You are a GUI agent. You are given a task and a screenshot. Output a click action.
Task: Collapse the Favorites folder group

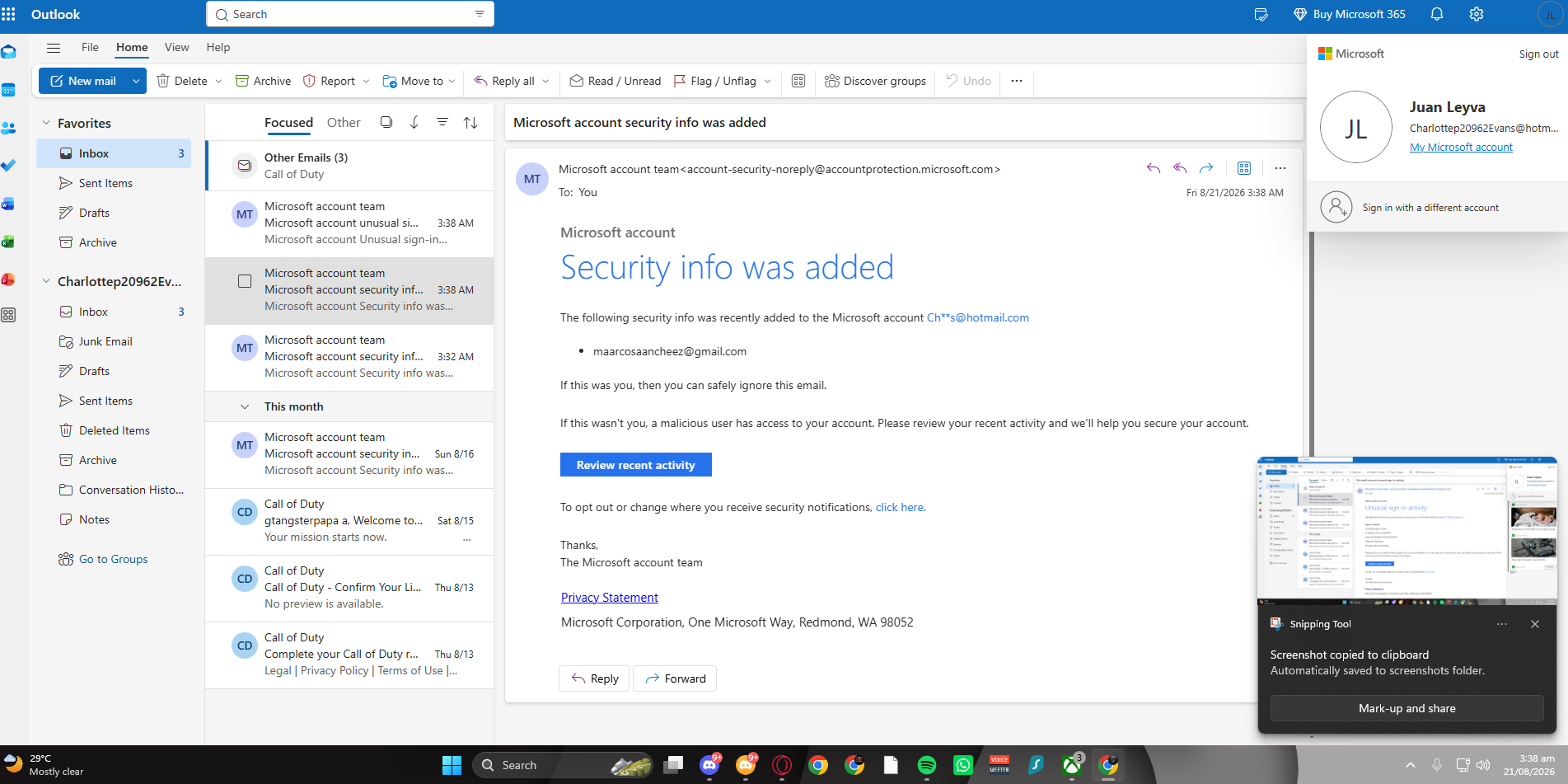point(46,123)
